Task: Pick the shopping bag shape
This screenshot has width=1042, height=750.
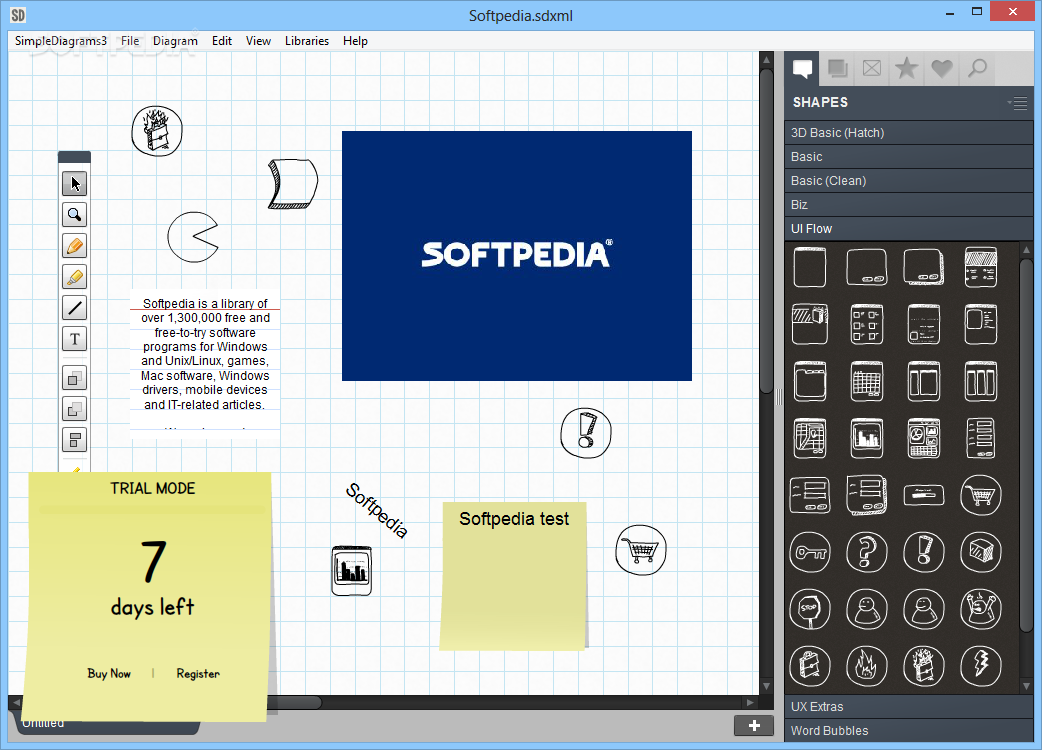Action: coord(810,666)
